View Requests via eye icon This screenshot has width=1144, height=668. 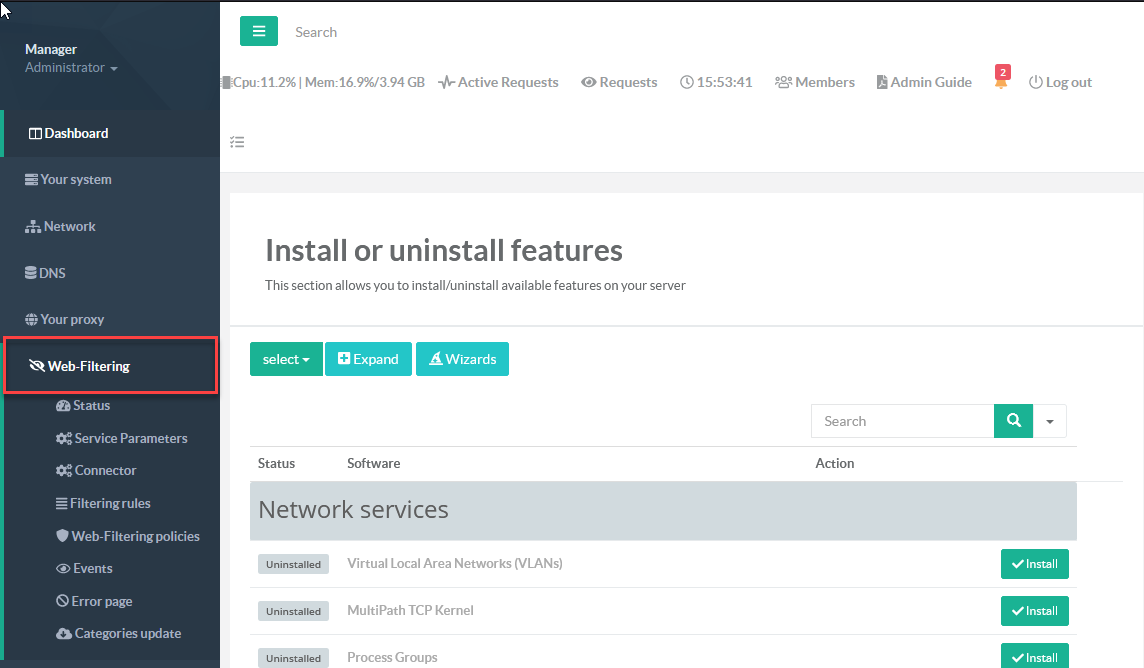coord(619,82)
